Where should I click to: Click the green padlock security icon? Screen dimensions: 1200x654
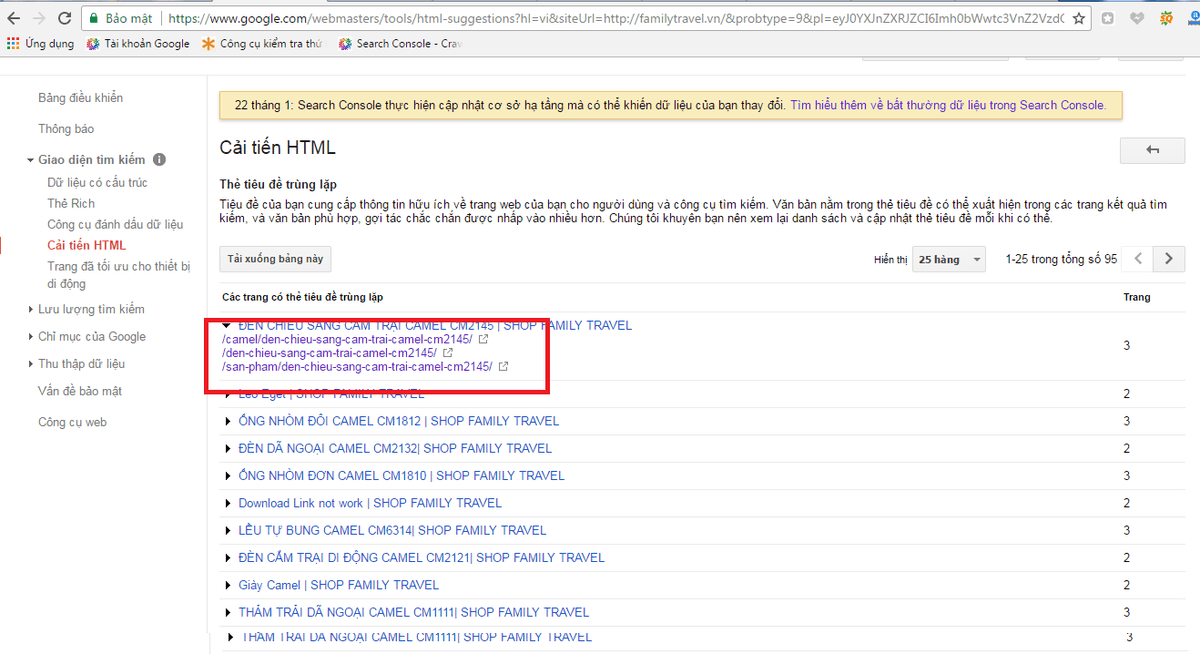[x=93, y=18]
